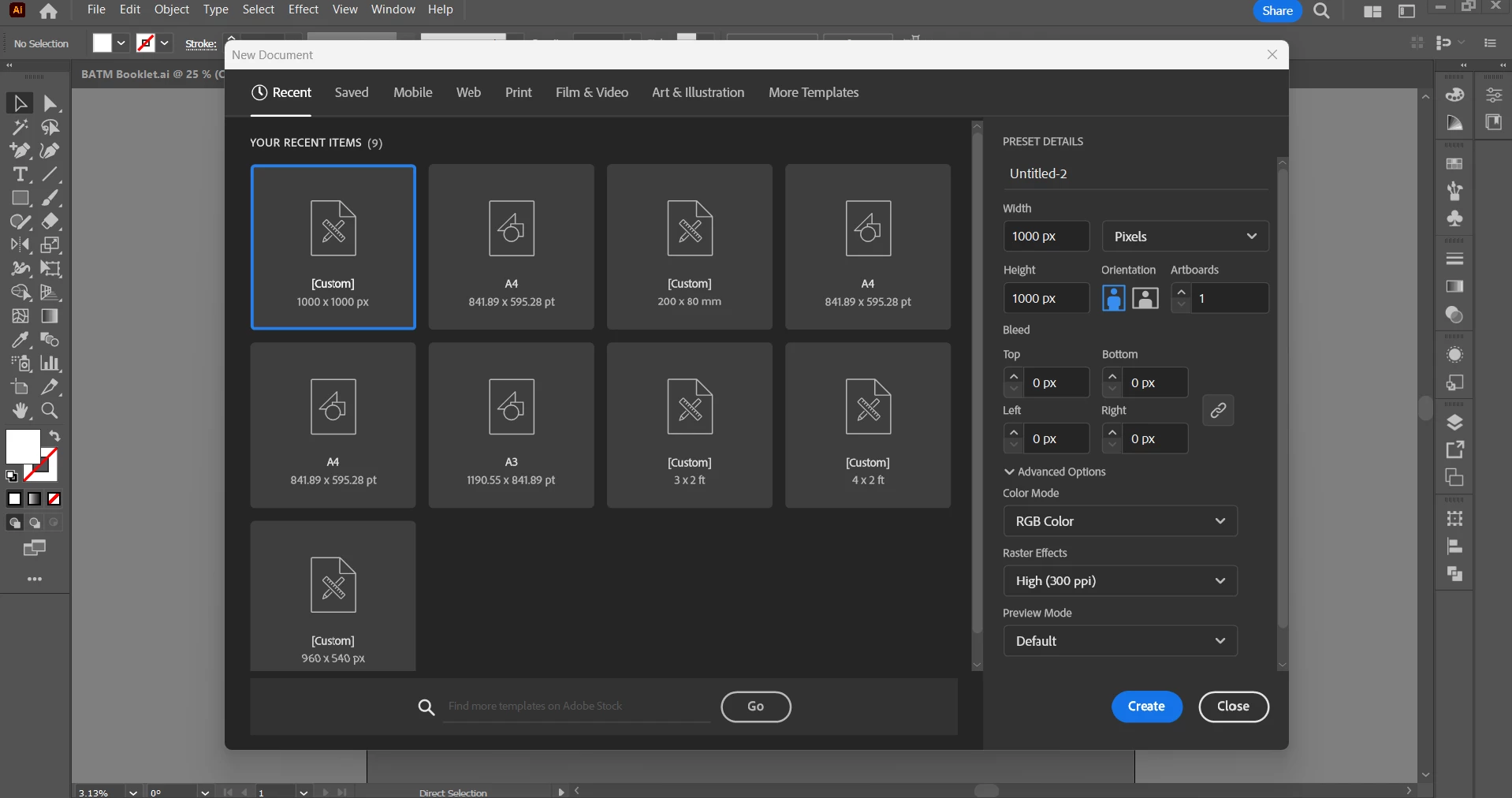Select the Artboard tool
This screenshot has height=798, width=1512.
pyautogui.click(x=20, y=387)
